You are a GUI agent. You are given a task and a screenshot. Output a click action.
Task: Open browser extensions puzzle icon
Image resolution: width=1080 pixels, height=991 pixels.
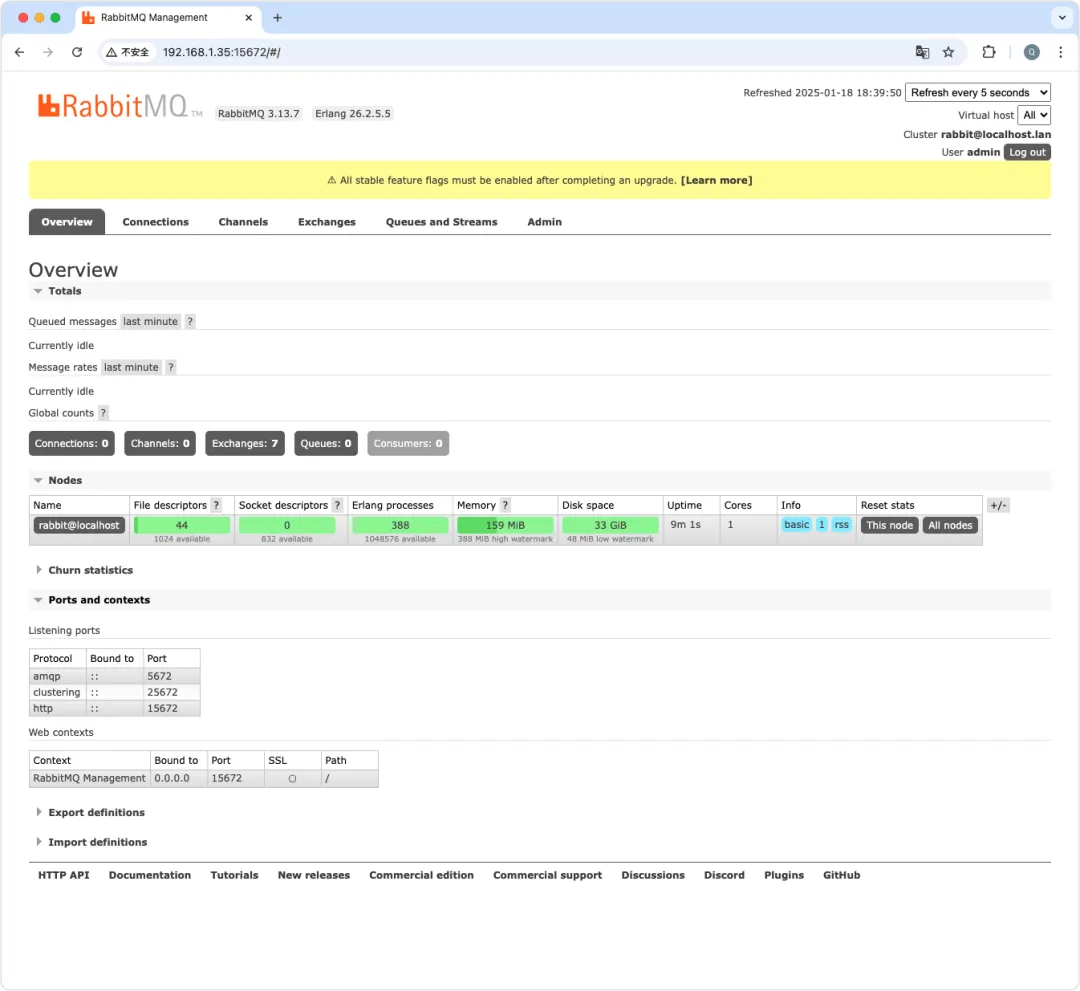(989, 52)
